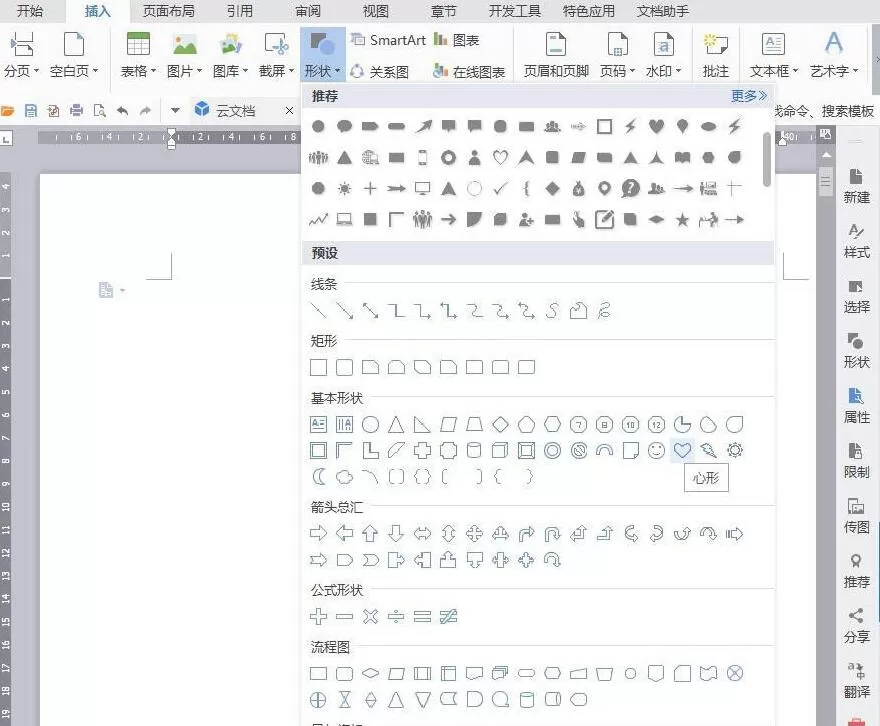Viewport: 880px width, 726px height.
Task: Choose the lightning bolt basic shape
Action: [708, 450]
